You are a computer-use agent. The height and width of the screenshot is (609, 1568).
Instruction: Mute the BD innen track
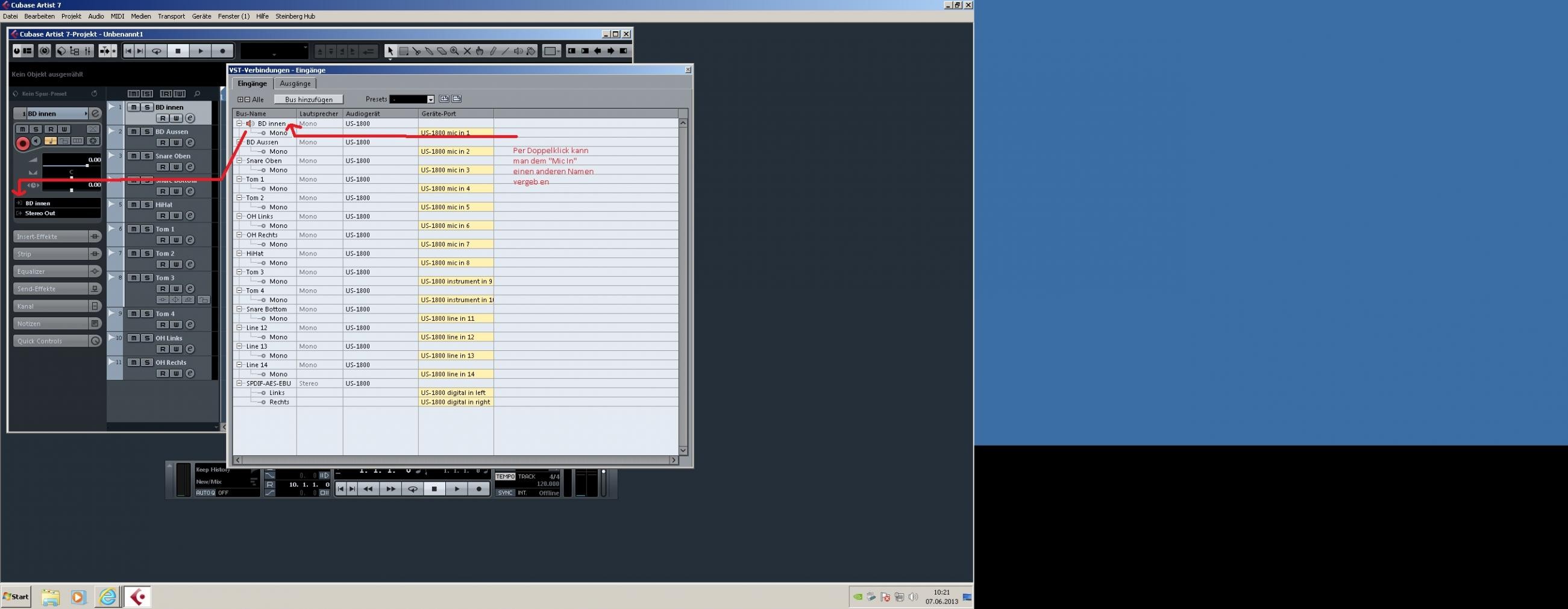pyautogui.click(x=133, y=107)
